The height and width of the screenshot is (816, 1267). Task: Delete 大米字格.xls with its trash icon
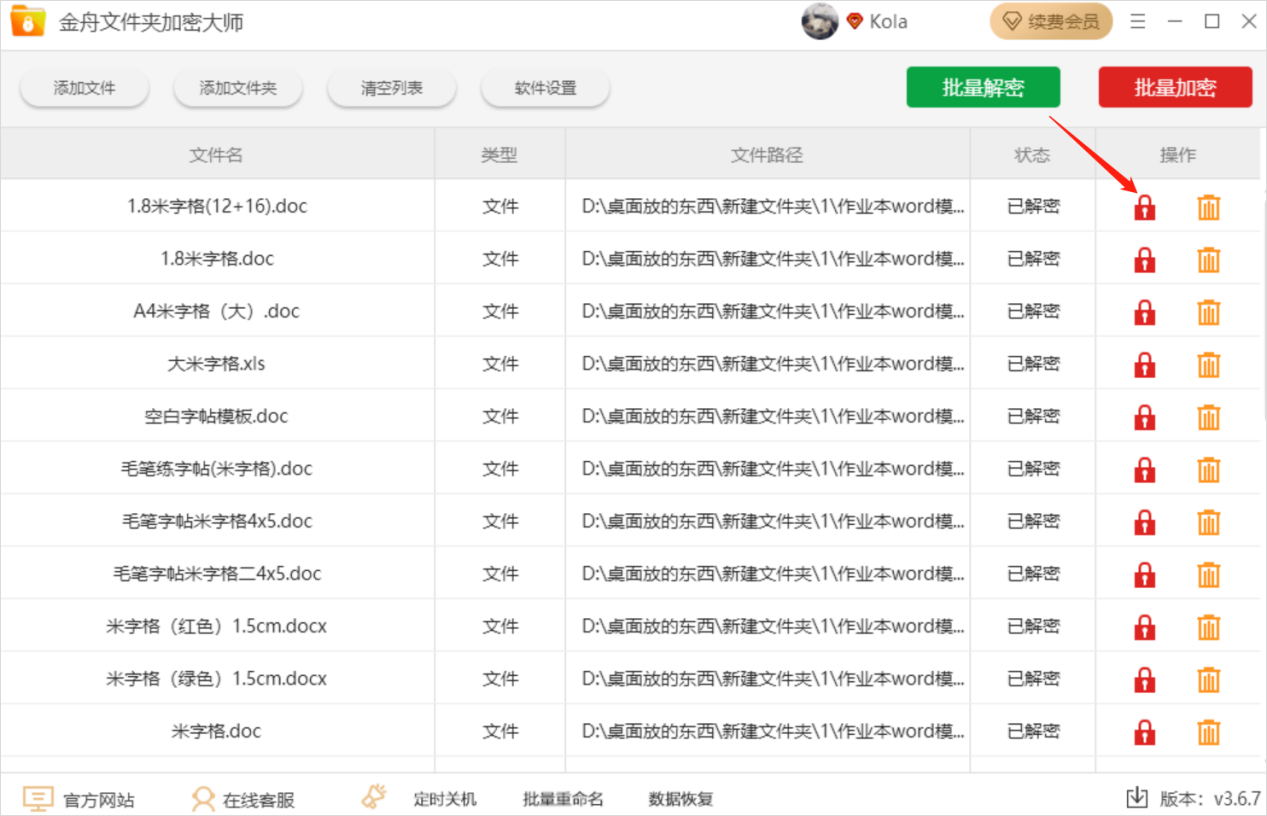click(1208, 364)
